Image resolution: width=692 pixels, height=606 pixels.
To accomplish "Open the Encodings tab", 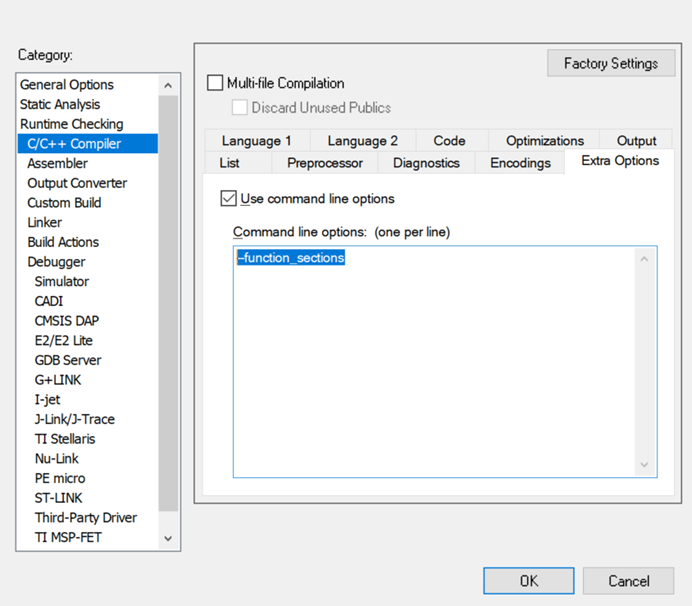I will coord(520,162).
